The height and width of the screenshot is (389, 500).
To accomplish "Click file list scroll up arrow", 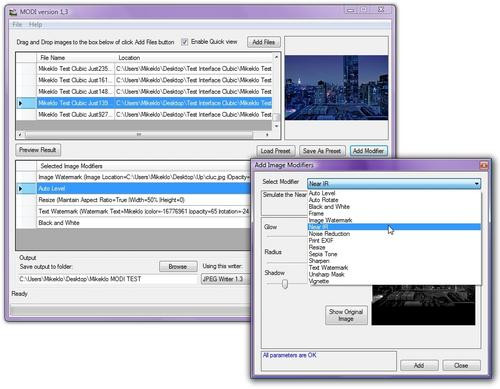I will [x=276, y=57].
